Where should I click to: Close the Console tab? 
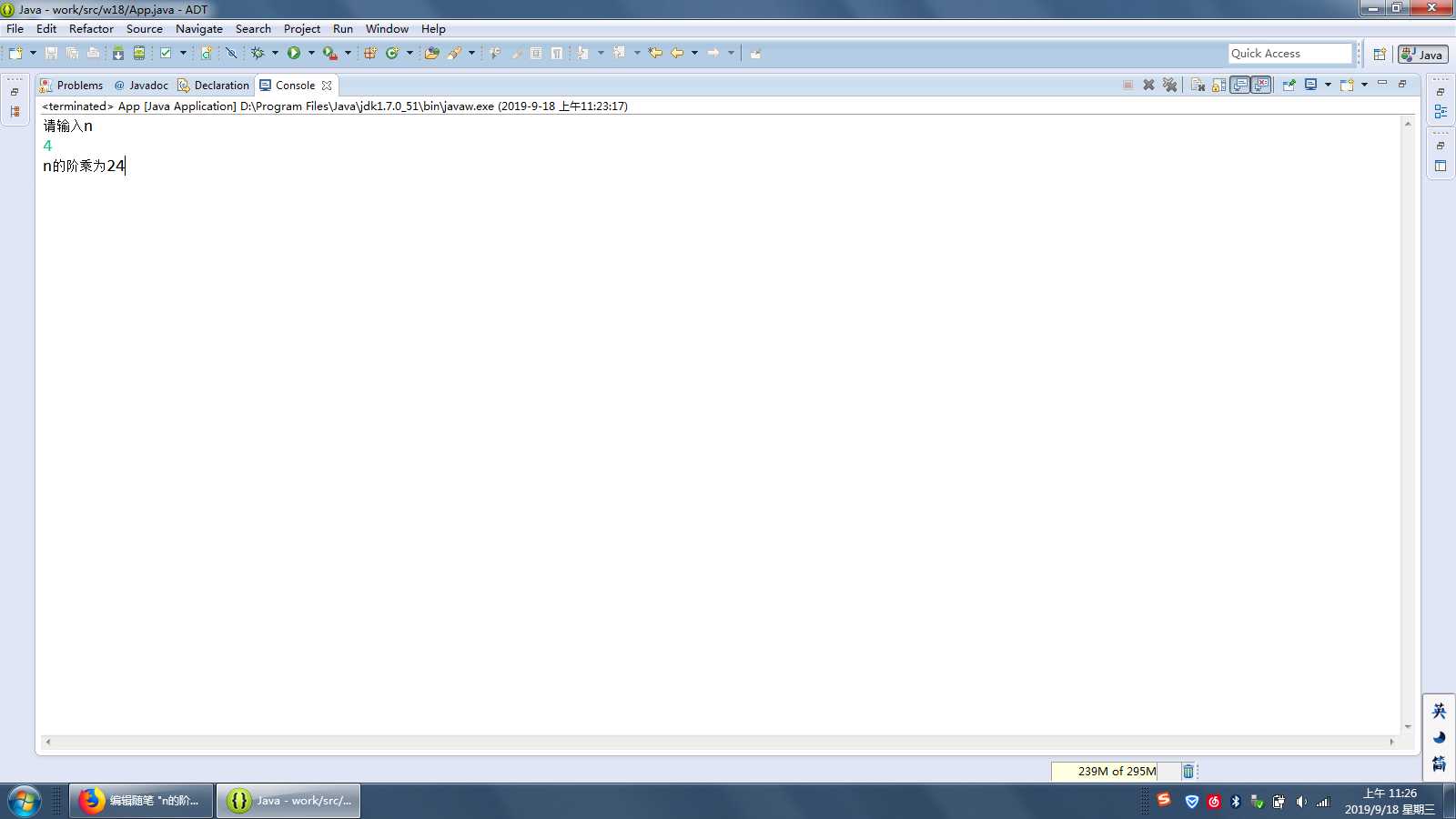click(327, 86)
